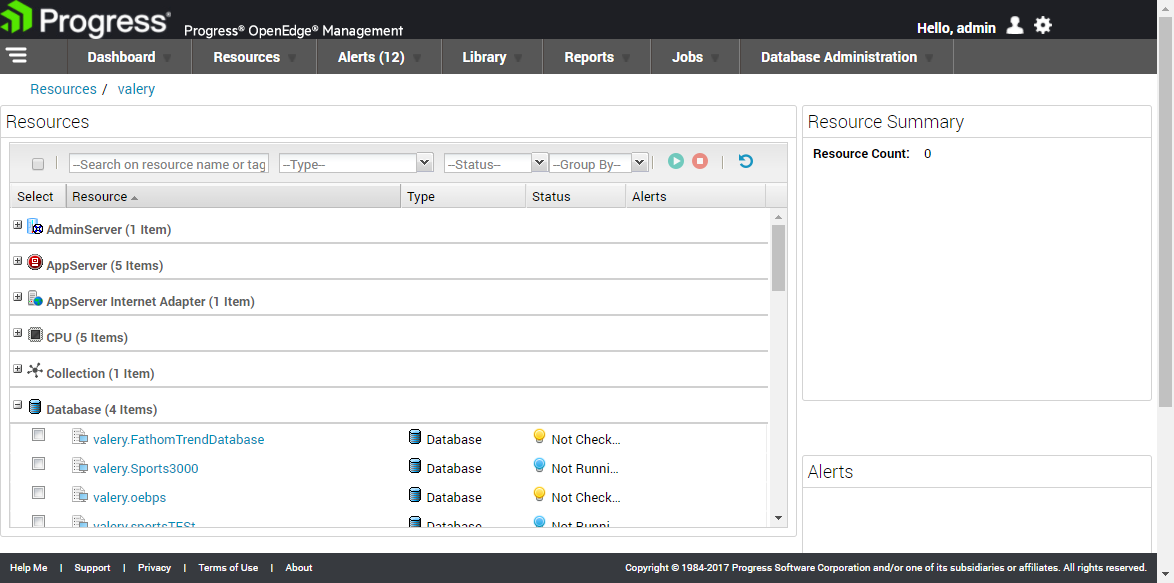Check the valery.Sports3000 checkbox
Viewport: 1174px width, 583px height.
point(38,464)
